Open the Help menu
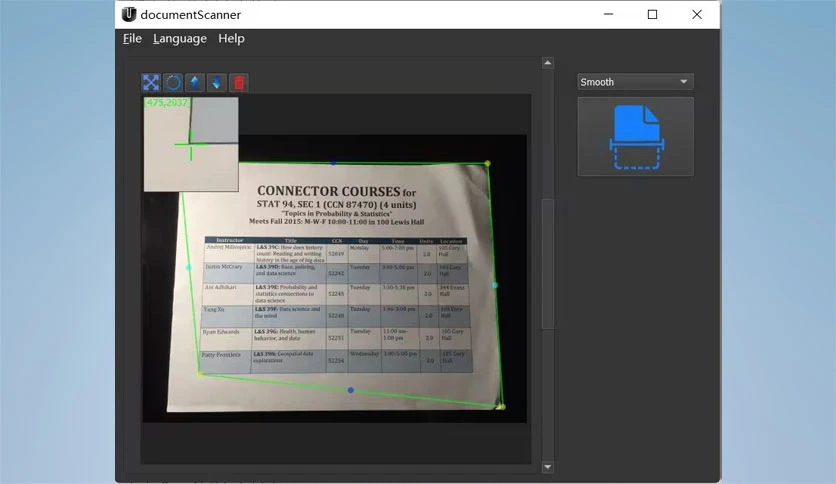Image resolution: width=836 pixels, height=484 pixels. 231,38
